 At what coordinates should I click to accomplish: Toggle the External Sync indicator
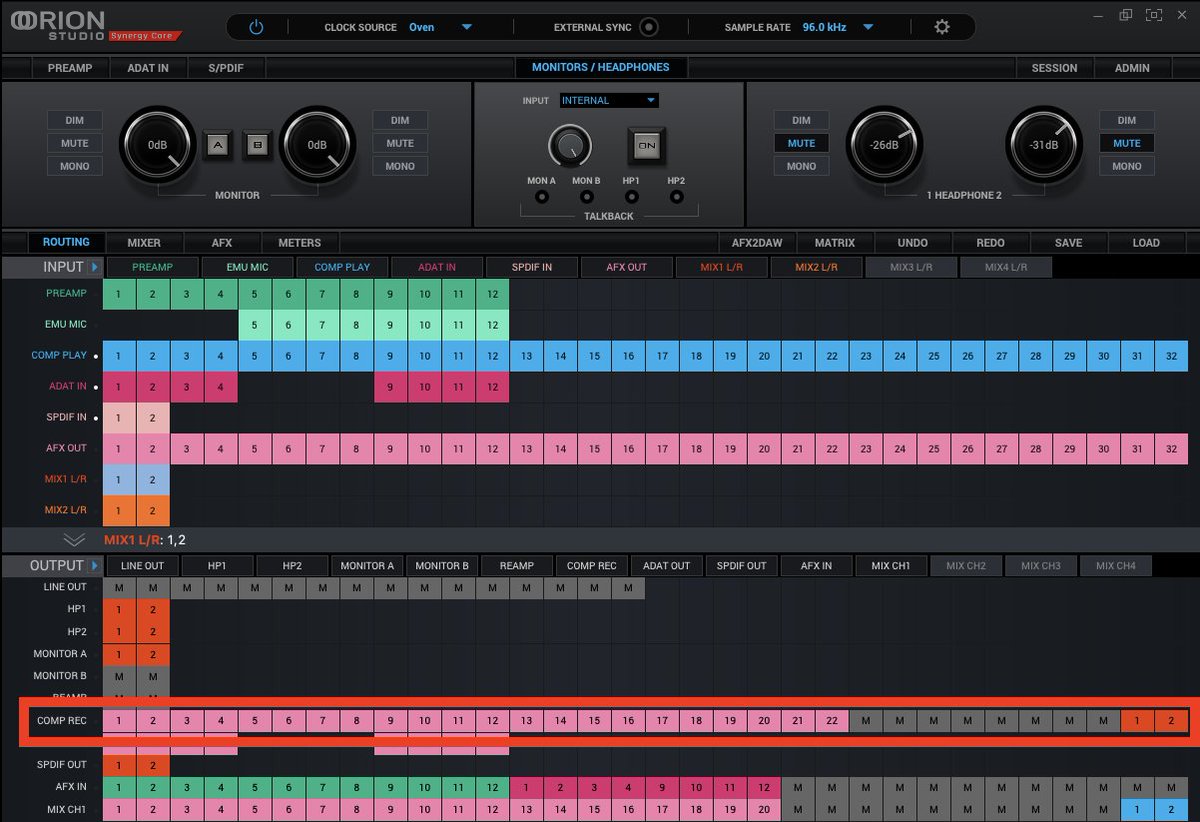[x=649, y=27]
